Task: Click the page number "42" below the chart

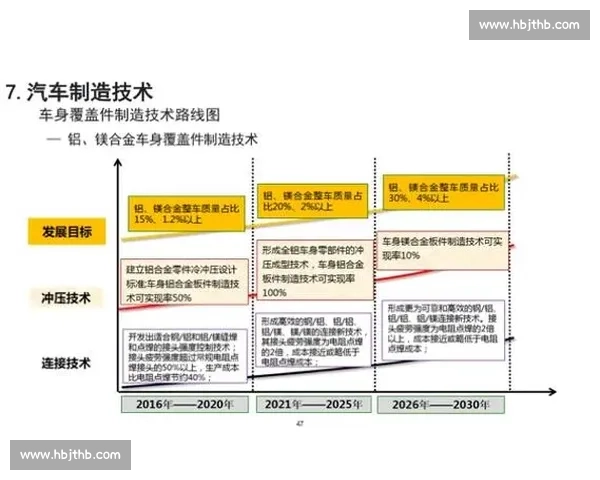Action: 300,424
